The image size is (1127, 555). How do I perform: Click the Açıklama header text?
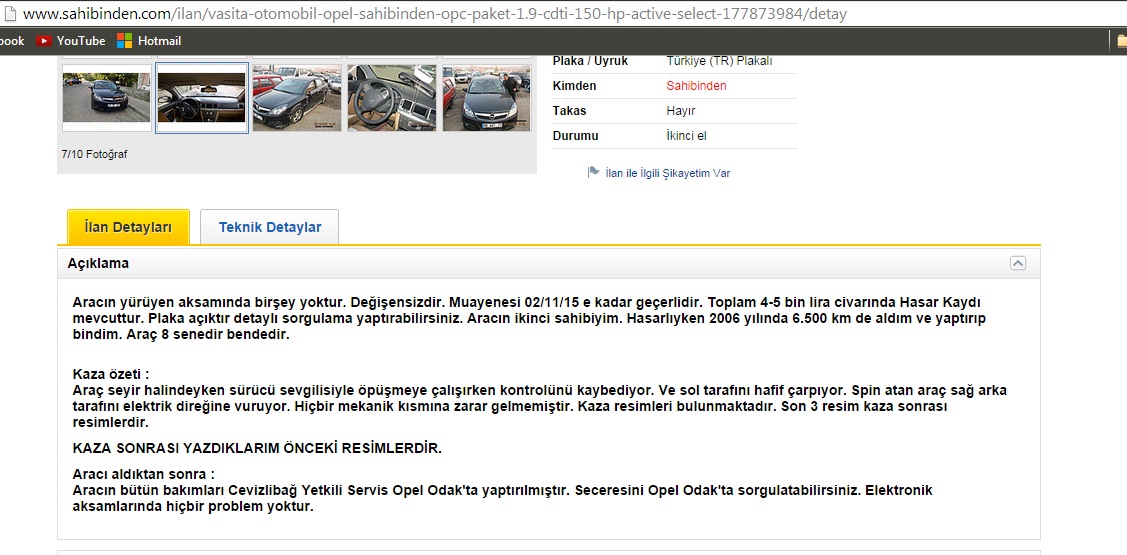click(98, 263)
